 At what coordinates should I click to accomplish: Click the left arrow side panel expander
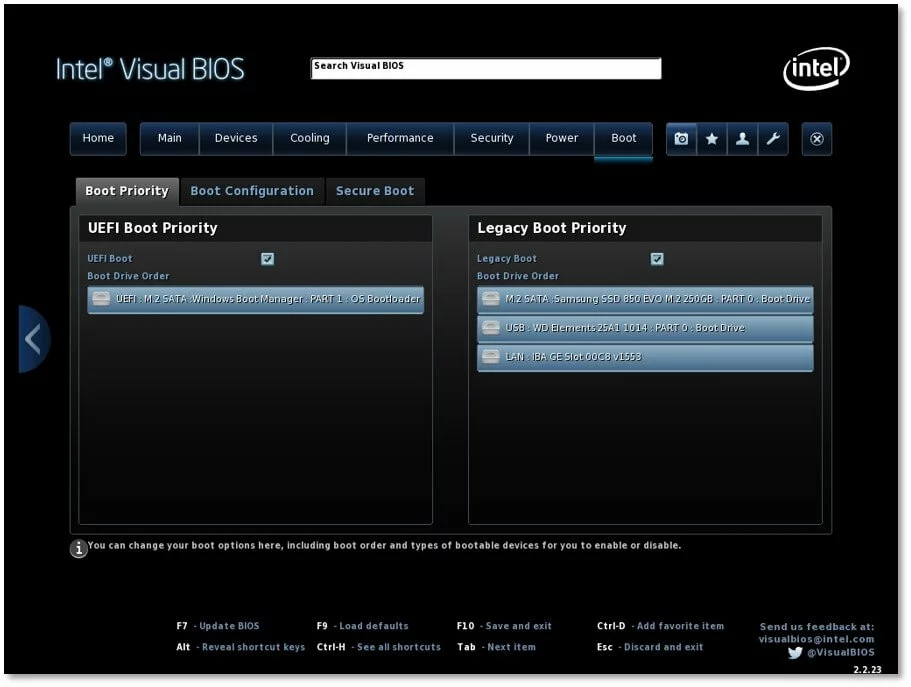(x=34, y=339)
